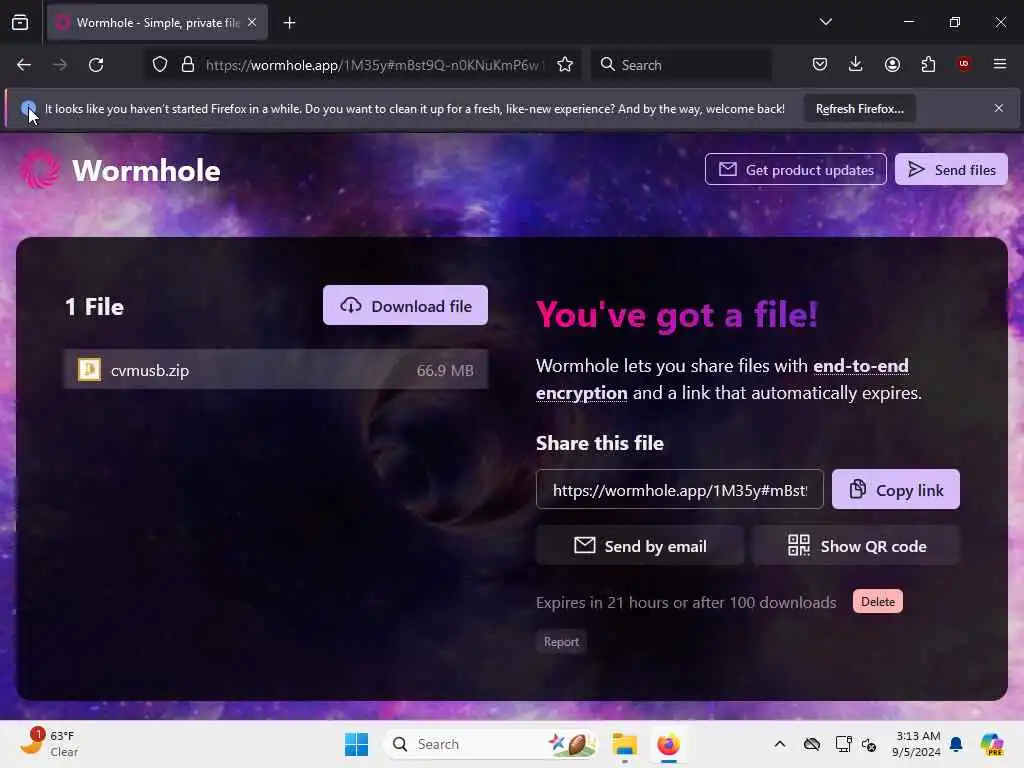The height and width of the screenshot is (768, 1024).
Task: Dismiss the Firefox refresh notification bar
Action: pos(999,108)
